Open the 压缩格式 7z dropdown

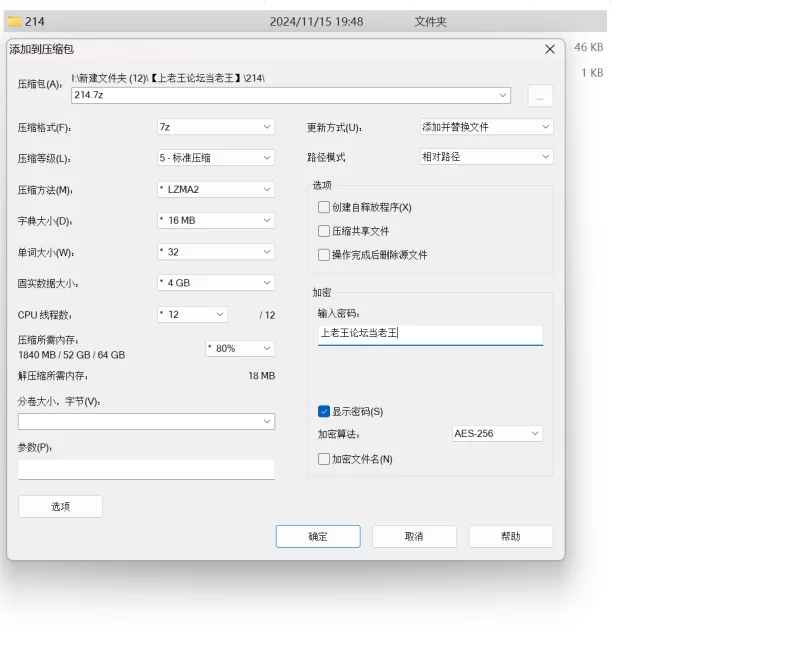[216, 127]
